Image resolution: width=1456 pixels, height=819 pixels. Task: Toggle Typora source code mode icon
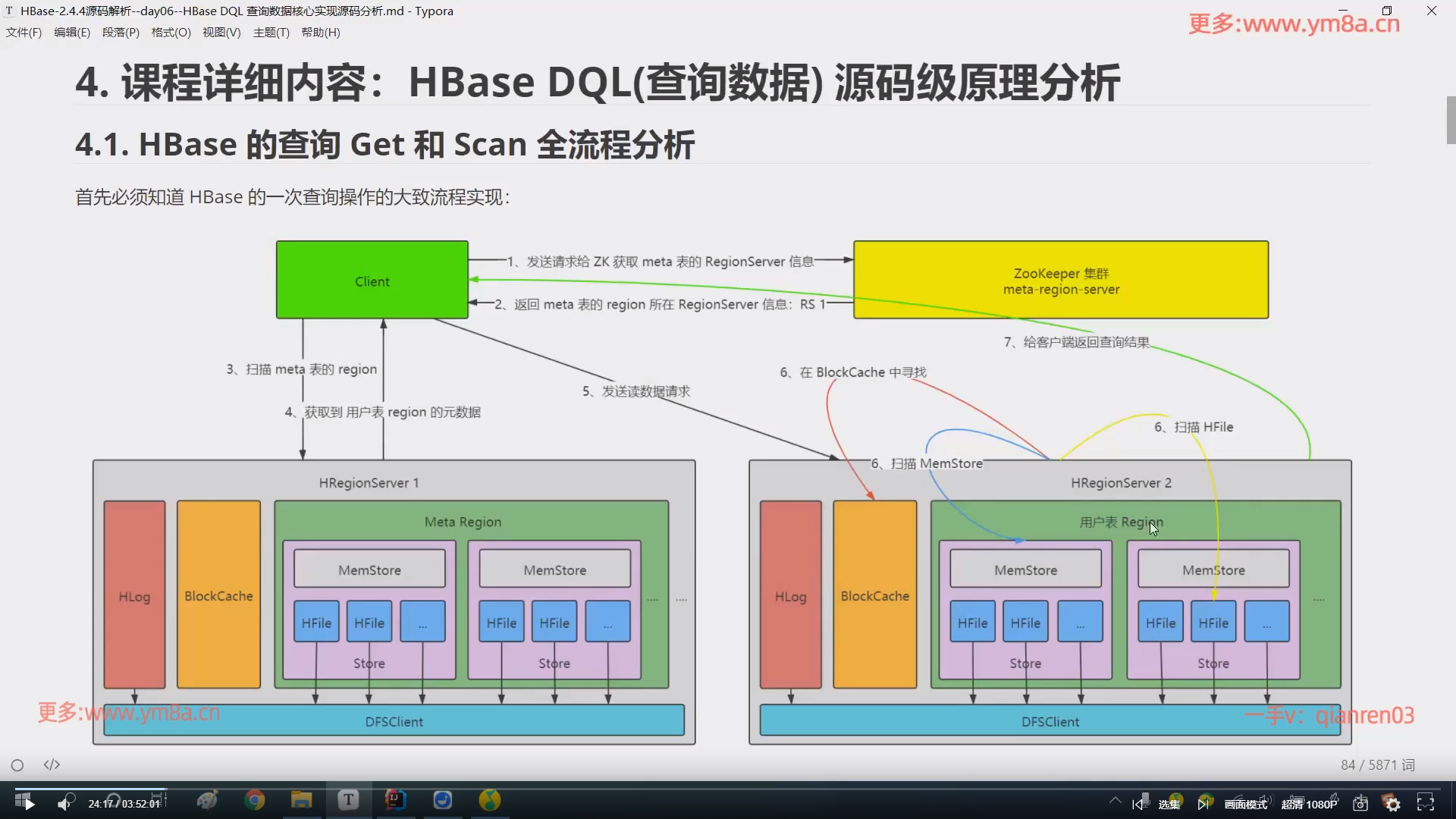pos(52,764)
